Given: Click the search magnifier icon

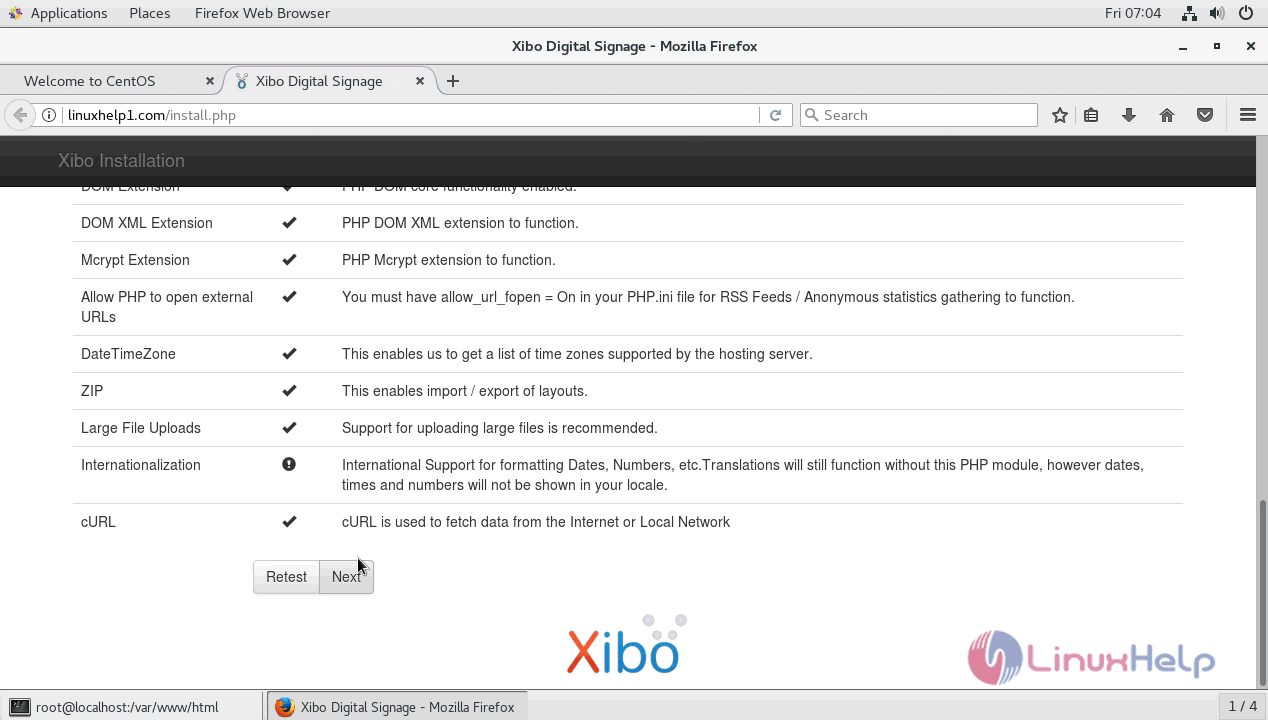Looking at the screenshot, I should tap(811, 115).
